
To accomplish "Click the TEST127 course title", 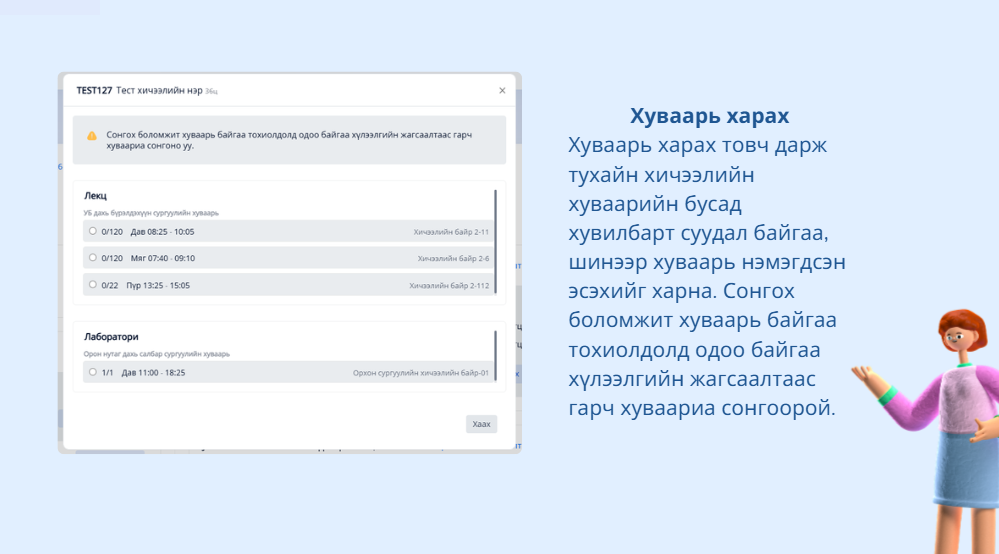I will click(x=94, y=90).
